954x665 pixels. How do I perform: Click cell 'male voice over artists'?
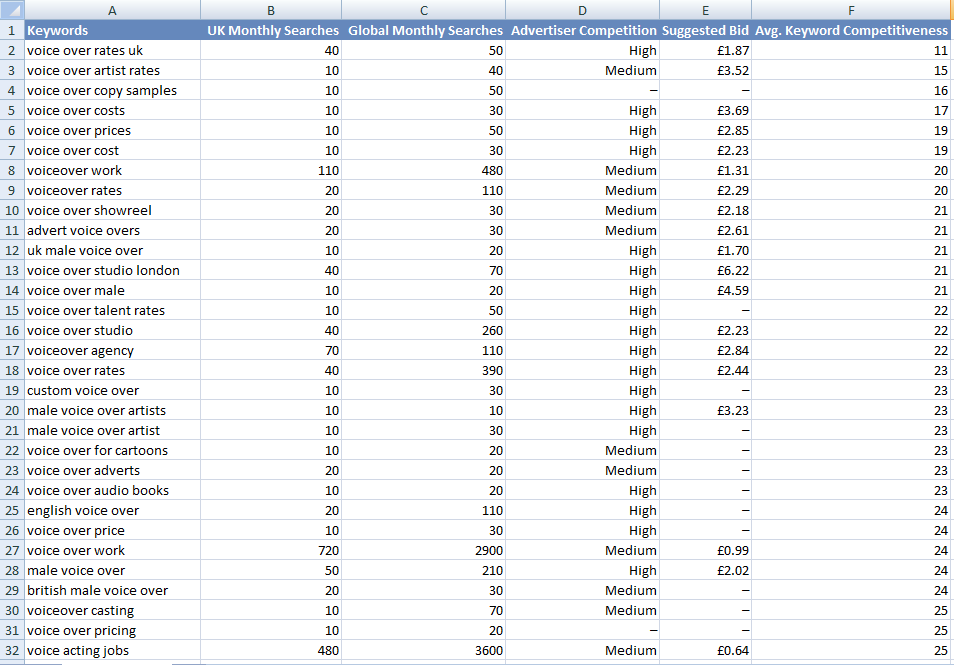pos(113,411)
